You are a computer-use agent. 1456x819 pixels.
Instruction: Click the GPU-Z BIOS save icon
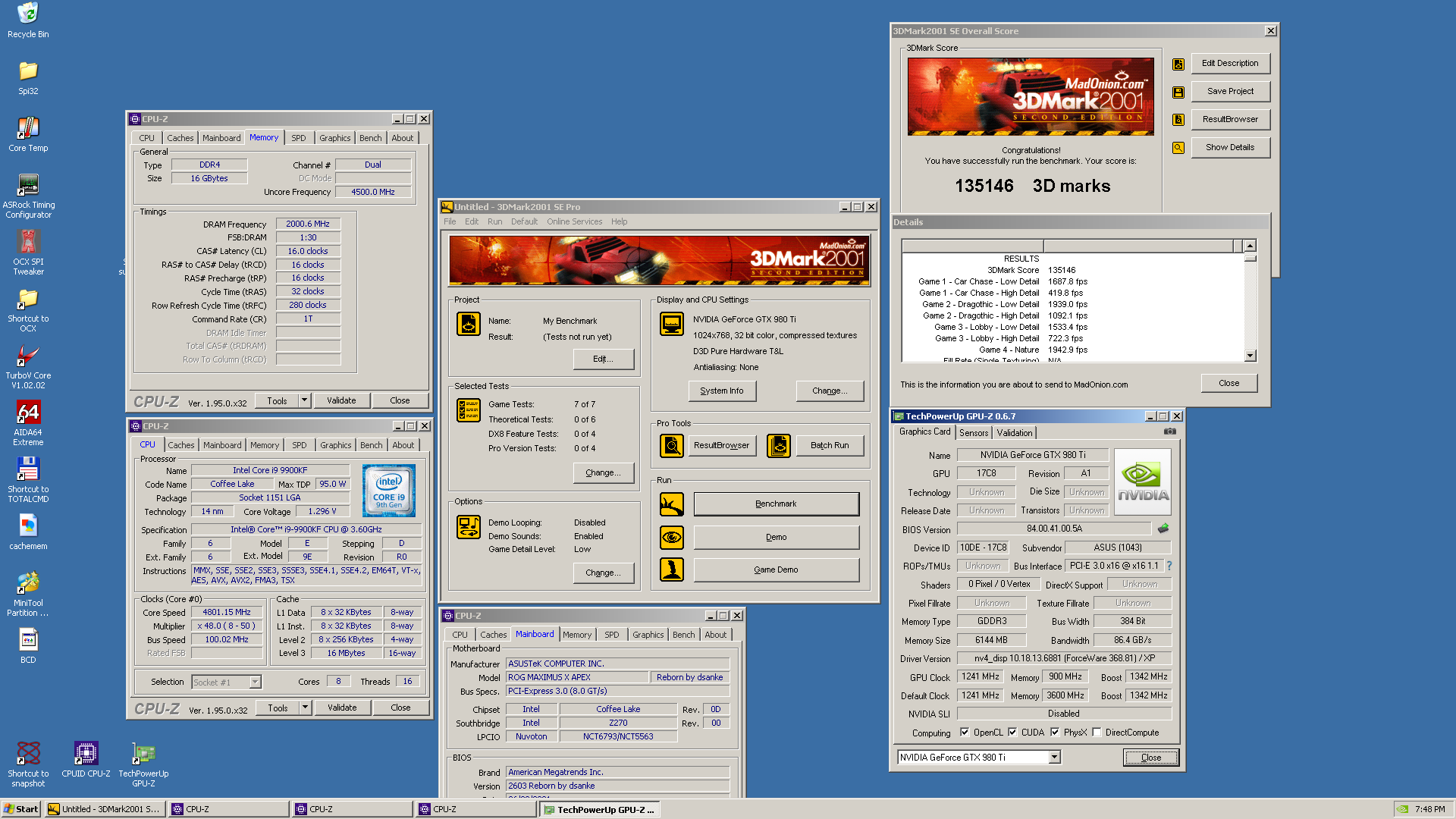point(1163,529)
